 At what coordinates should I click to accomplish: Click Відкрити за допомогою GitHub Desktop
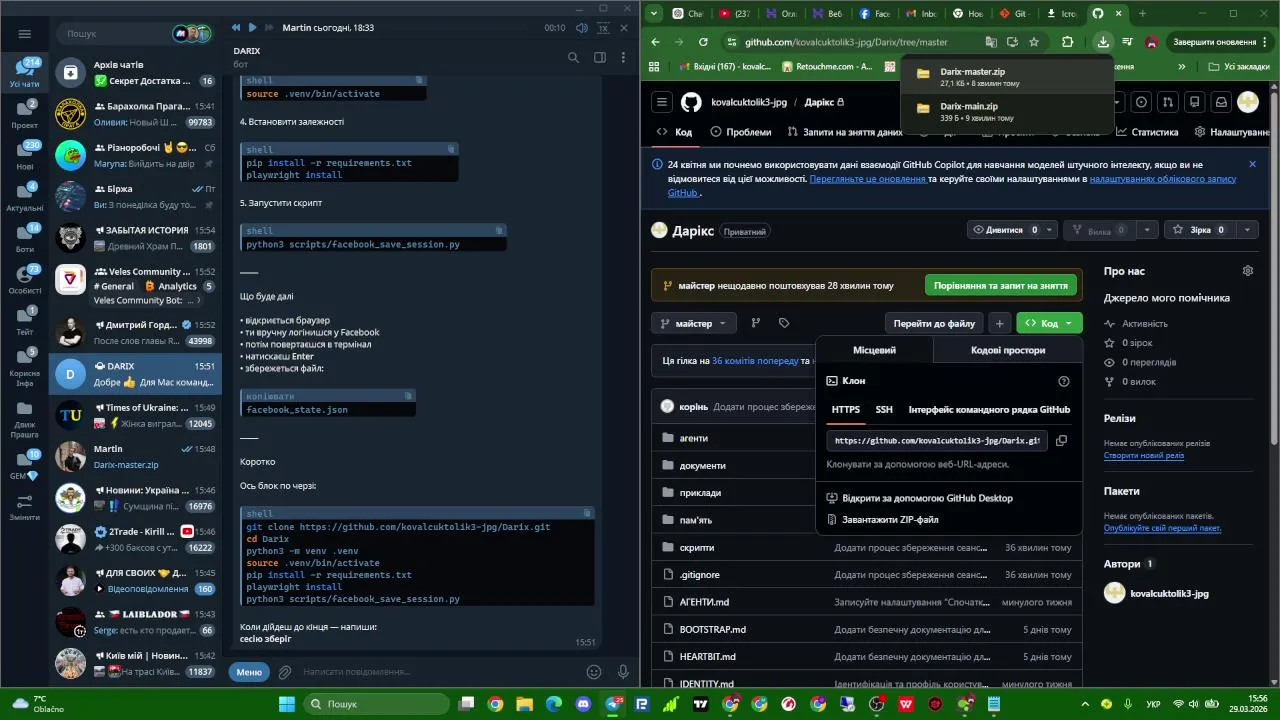click(x=927, y=498)
